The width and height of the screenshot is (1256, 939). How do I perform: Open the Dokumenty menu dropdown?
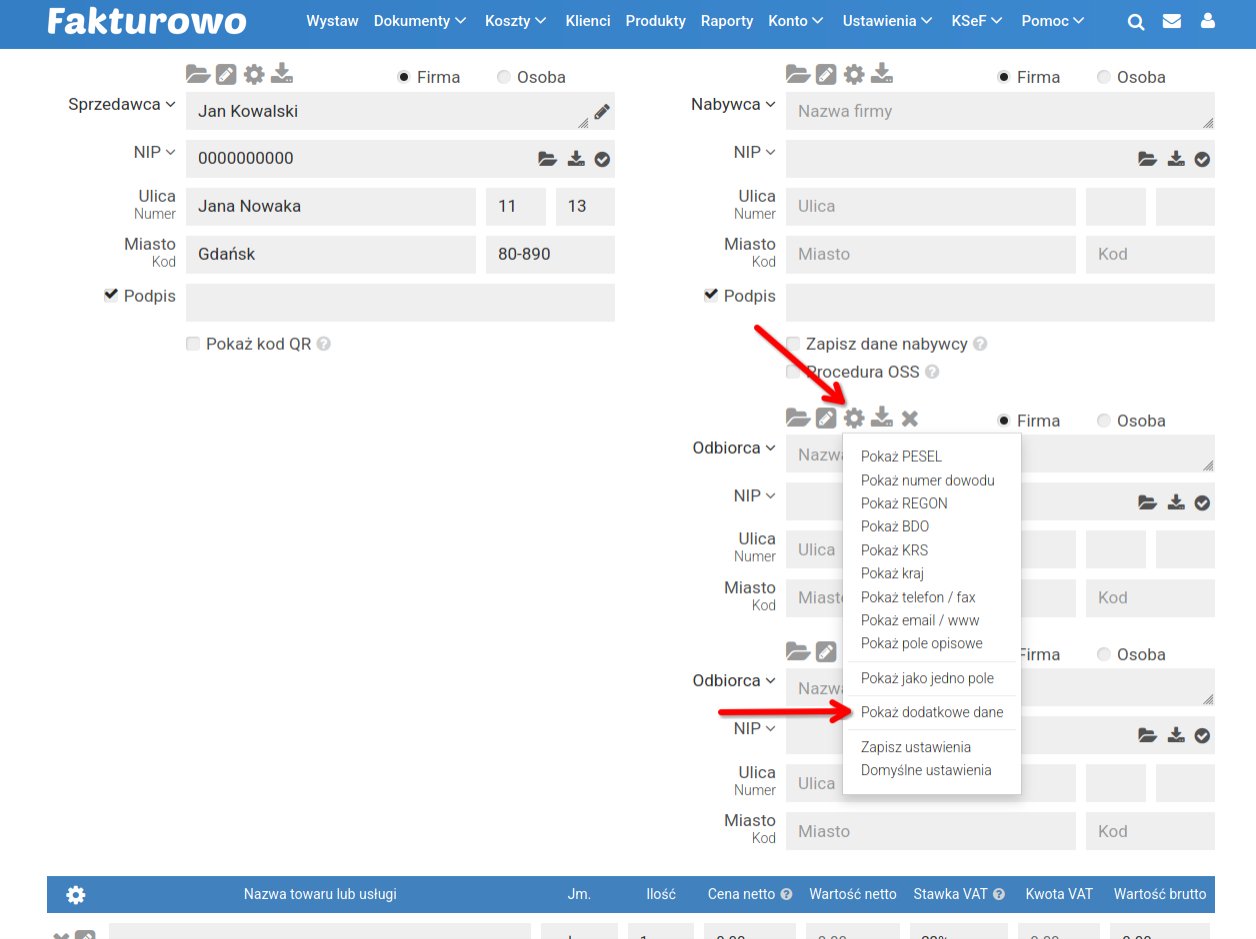coord(419,21)
